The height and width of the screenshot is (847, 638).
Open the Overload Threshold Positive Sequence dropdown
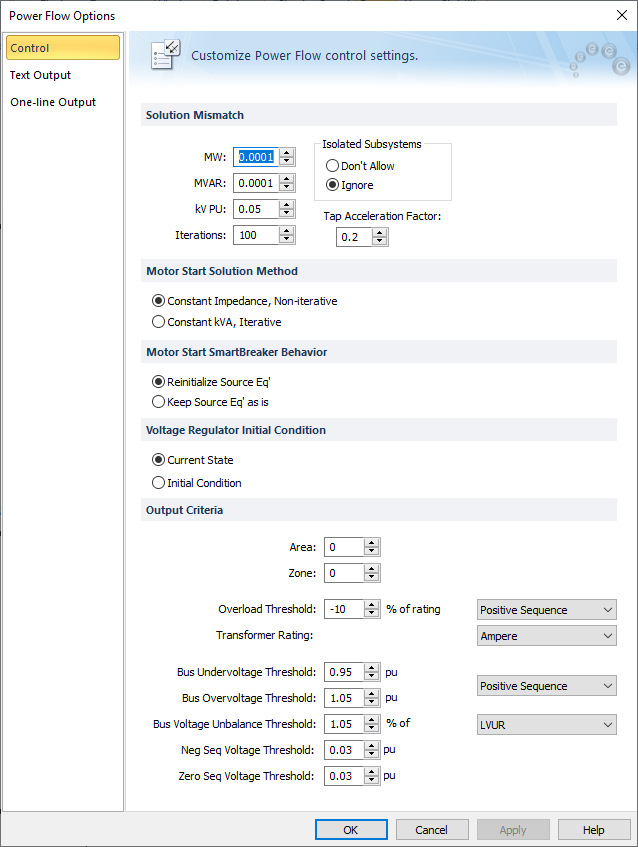pyautogui.click(x=546, y=610)
